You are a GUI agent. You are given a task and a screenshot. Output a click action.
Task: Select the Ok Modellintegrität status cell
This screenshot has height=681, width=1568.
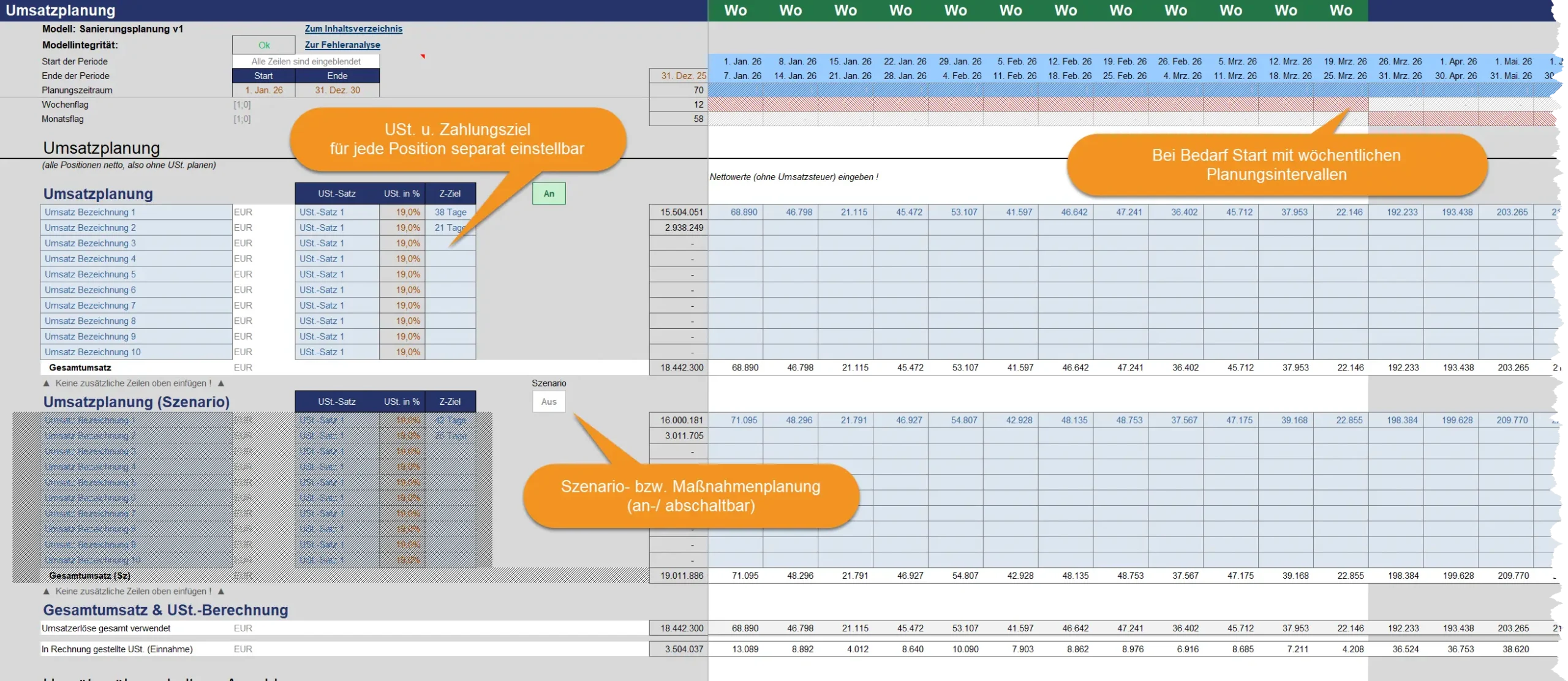coord(263,45)
